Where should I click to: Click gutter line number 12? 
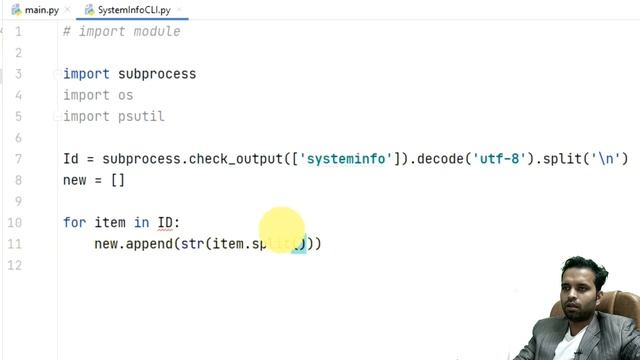pyautogui.click(x=15, y=265)
